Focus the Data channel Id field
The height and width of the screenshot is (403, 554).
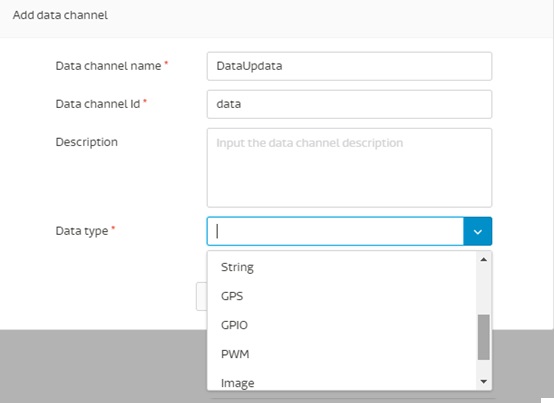[349, 104]
